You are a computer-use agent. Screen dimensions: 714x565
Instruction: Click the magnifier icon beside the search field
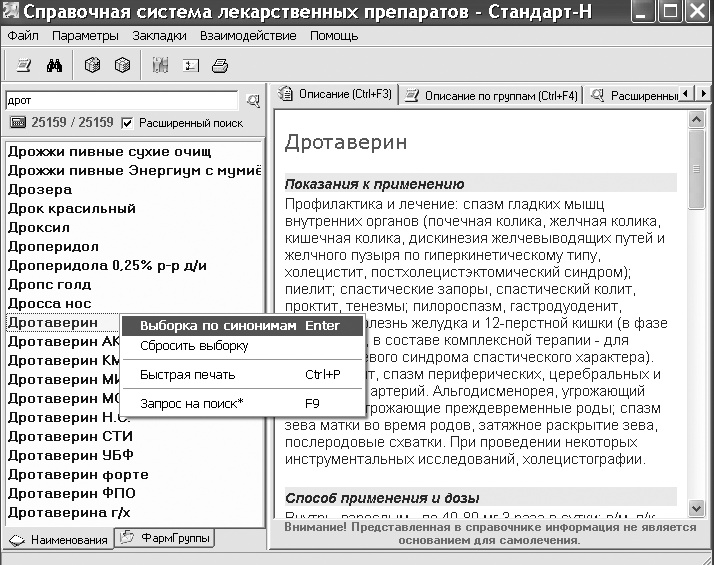pos(253,100)
